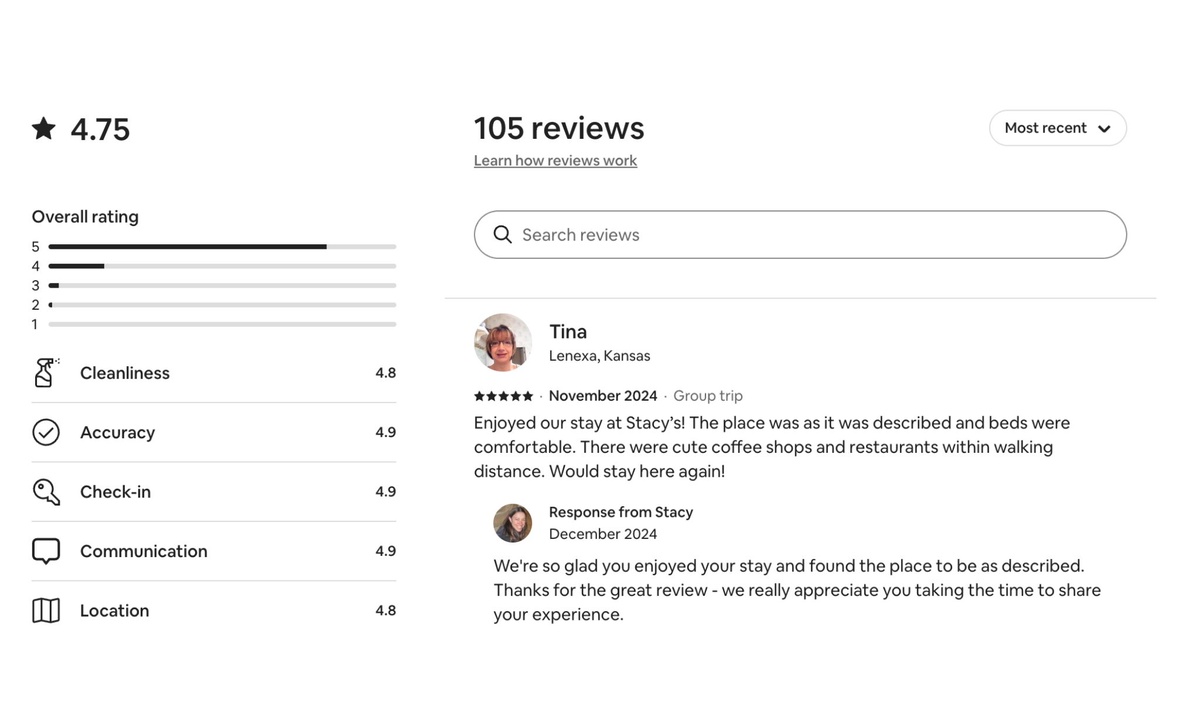1200x720 pixels.
Task: Click the 105 reviews heading
Action: pyautogui.click(x=559, y=128)
